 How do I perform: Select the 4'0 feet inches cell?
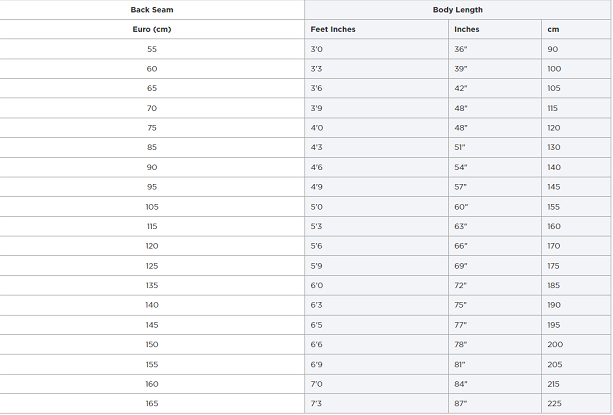316,128
